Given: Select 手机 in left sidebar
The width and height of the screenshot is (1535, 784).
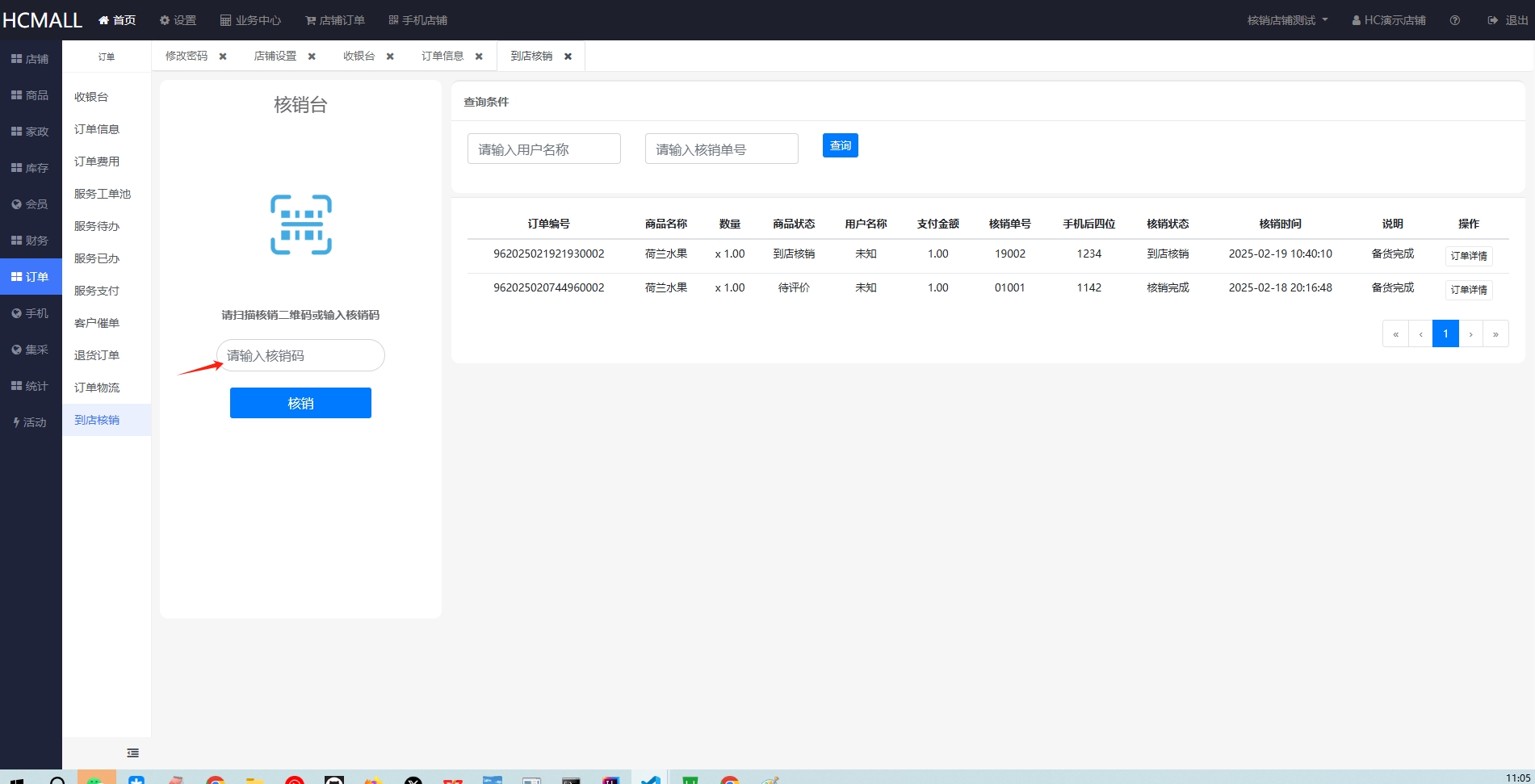Looking at the screenshot, I should click(x=31, y=313).
